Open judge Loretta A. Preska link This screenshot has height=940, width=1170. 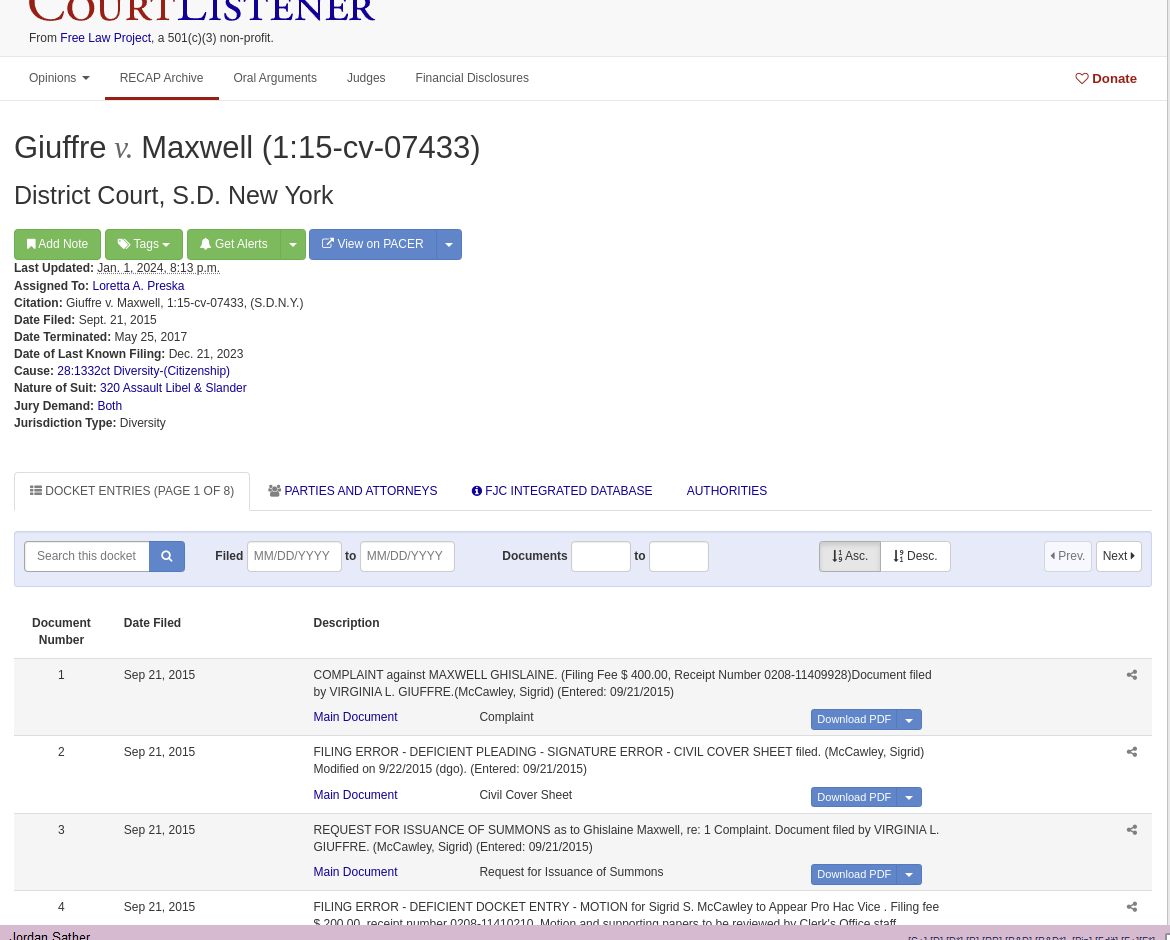138,286
